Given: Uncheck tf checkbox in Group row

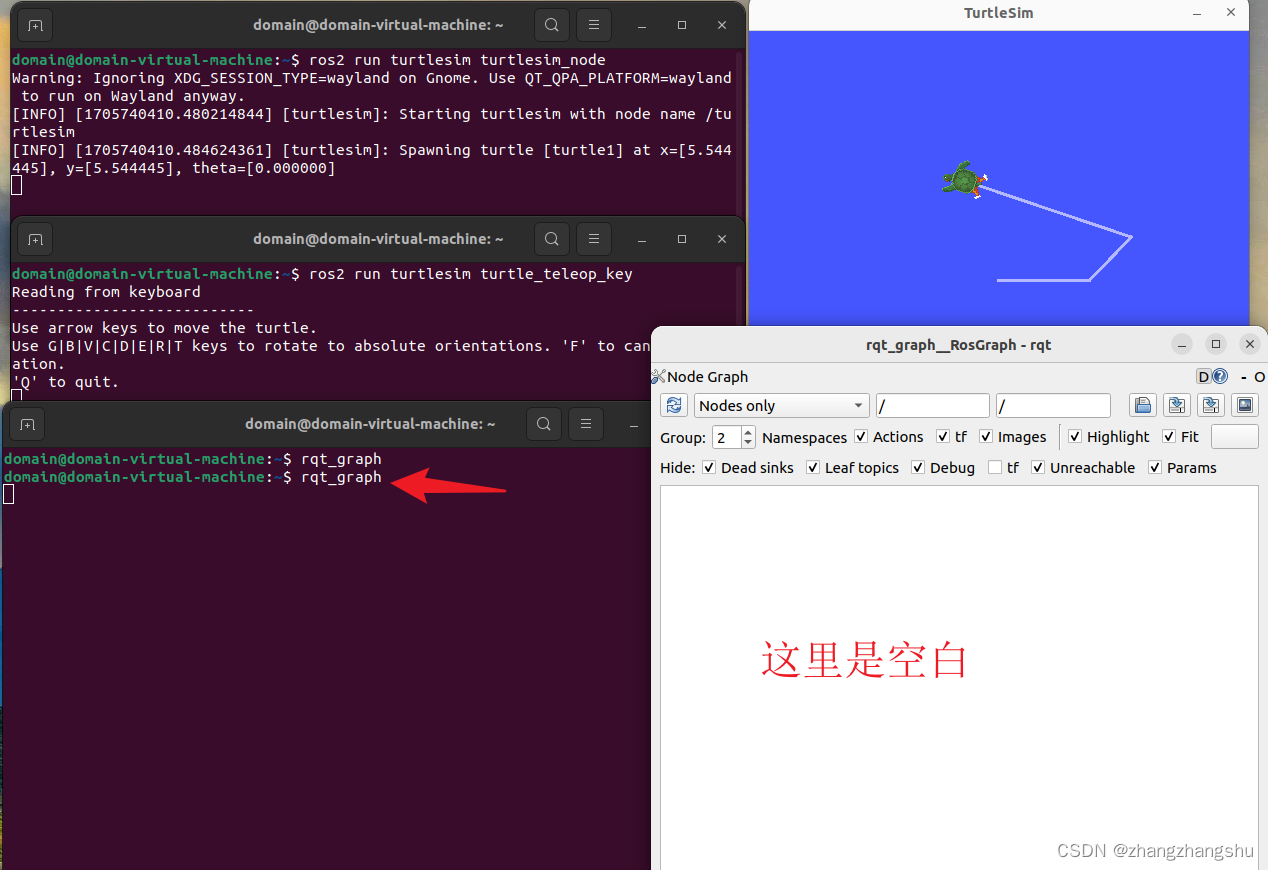Looking at the screenshot, I should (x=943, y=437).
